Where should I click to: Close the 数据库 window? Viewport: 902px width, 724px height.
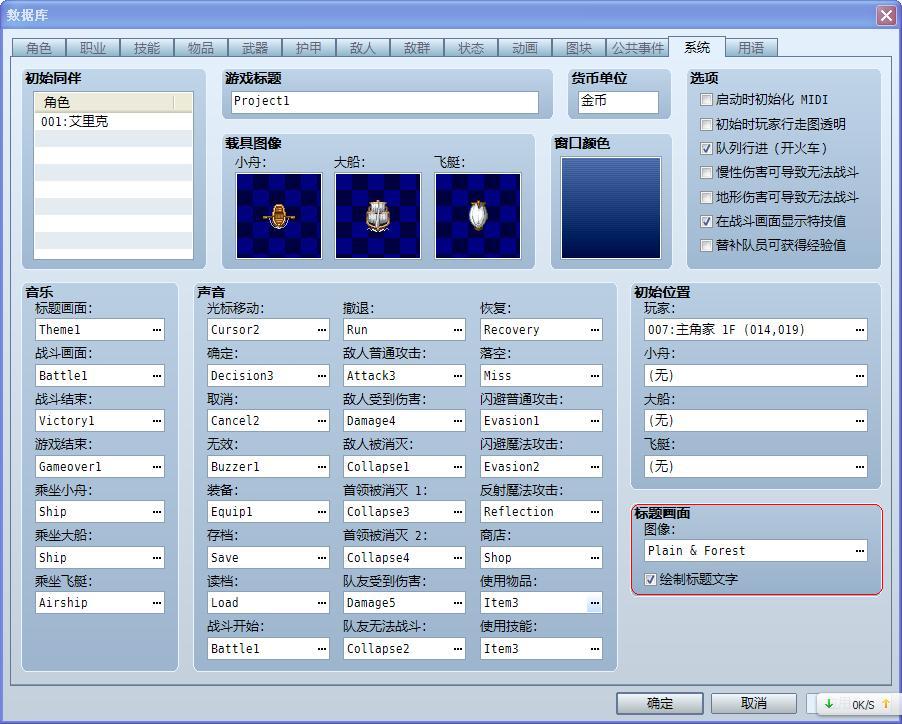click(886, 15)
